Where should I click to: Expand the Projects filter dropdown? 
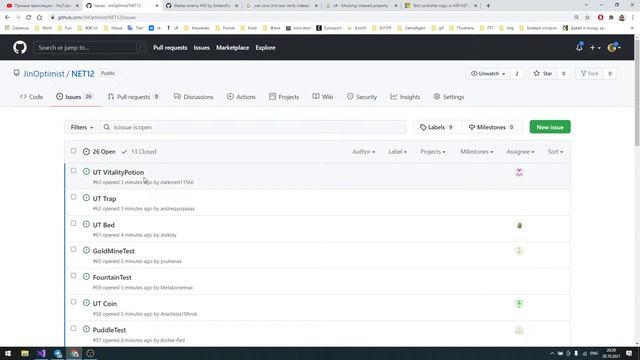[433, 151]
